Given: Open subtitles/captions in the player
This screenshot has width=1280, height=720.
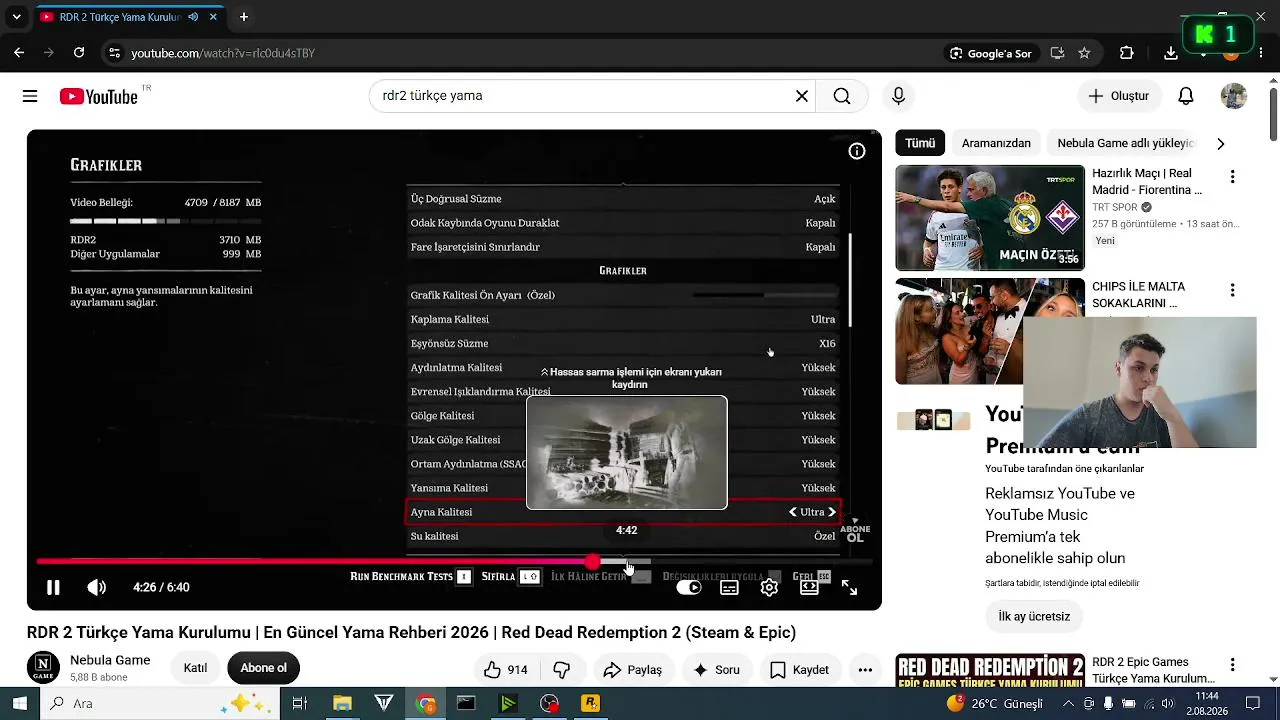Looking at the screenshot, I should (x=730, y=588).
